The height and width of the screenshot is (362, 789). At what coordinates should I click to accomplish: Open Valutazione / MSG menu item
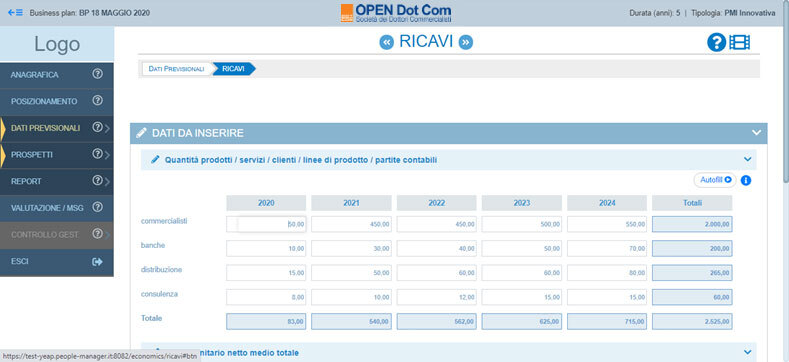click(x=57, y=207)
